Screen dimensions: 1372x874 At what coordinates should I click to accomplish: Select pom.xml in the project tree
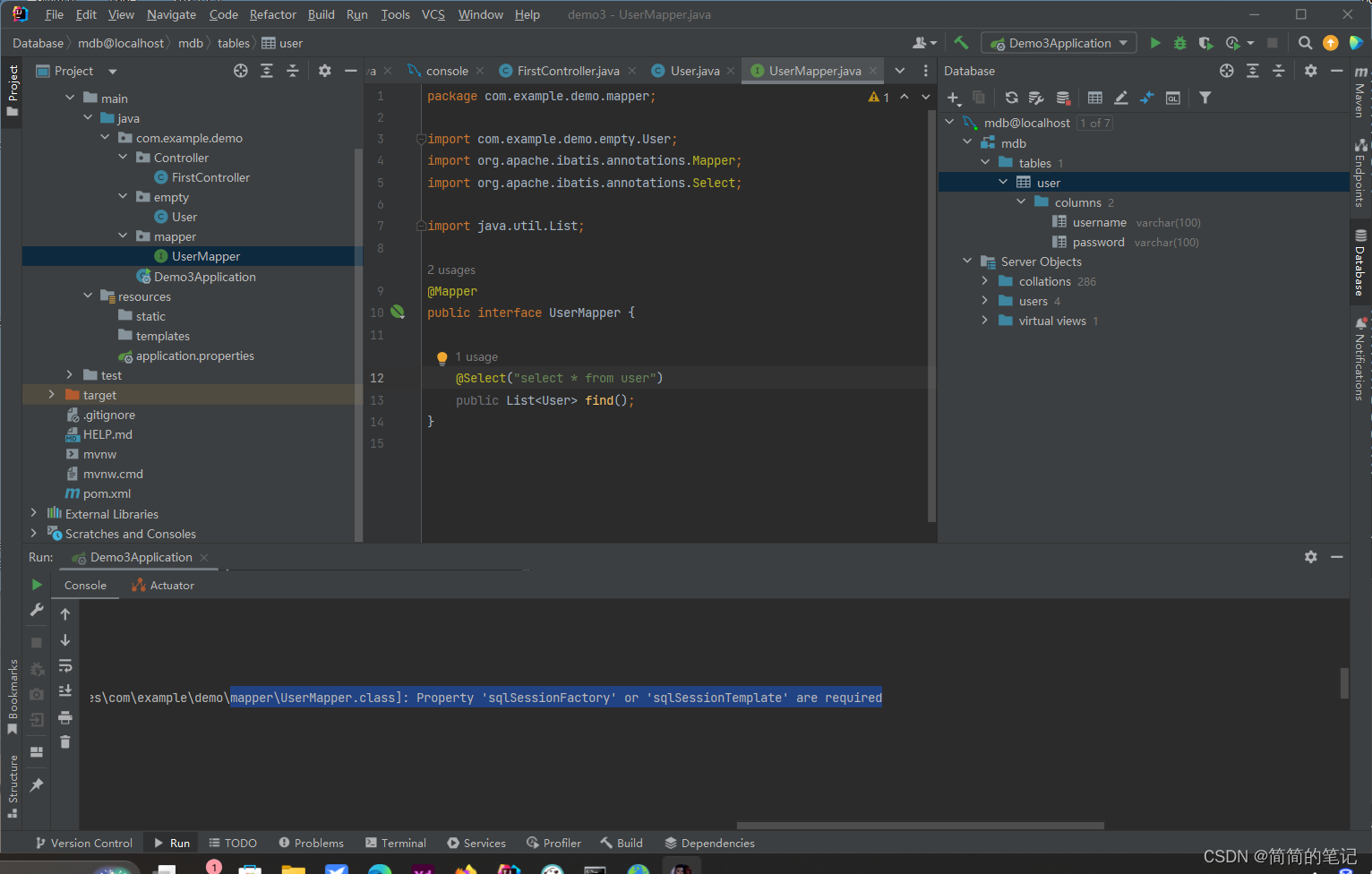[107, 493]
